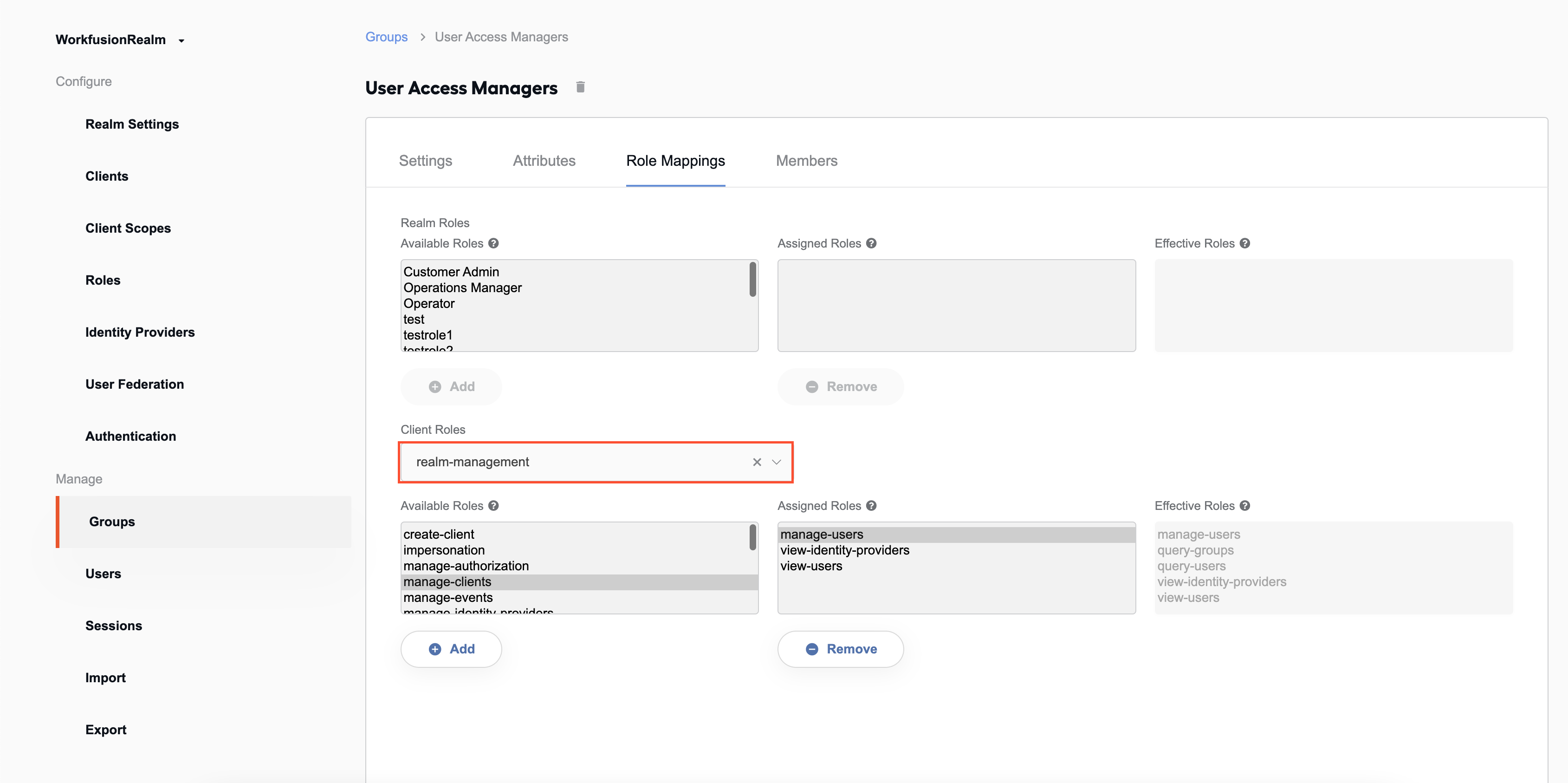
Task: Open Clients in the sidebar
Action: (106, 176)
